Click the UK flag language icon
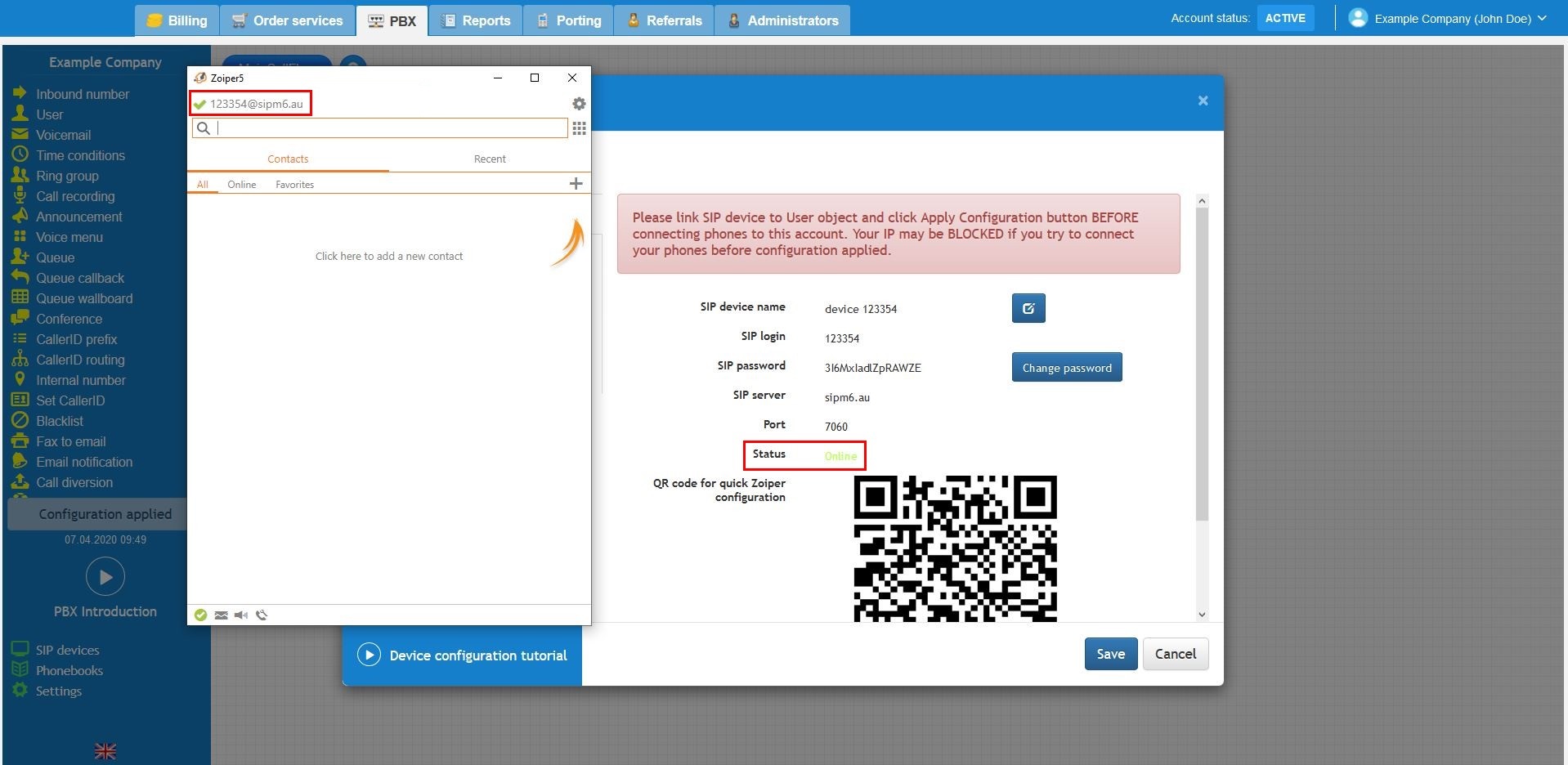1568x765 pixels. pos(105,751)
